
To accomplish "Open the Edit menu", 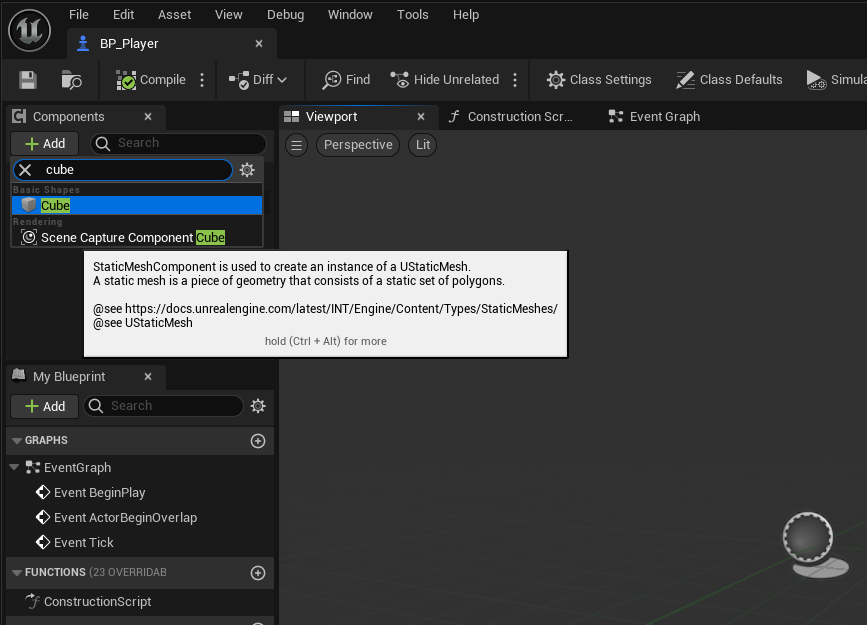I will 123,15.
